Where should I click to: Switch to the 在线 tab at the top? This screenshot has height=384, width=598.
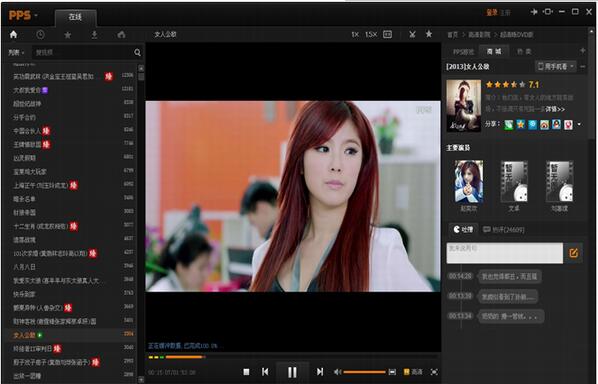pyautogui.click(x=75, y=17)
